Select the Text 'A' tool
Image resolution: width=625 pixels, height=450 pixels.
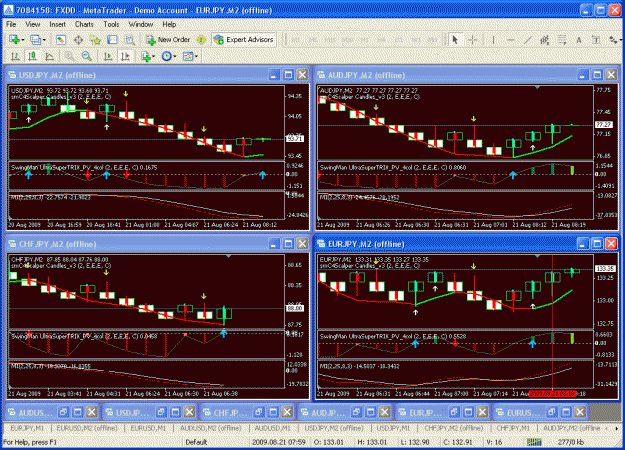[579, 39]
